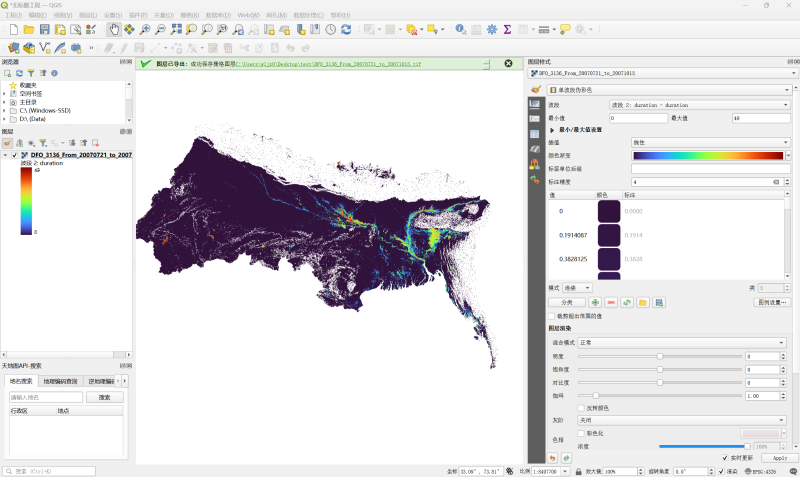Click the Refresh map icon
This screenshot has width=800, height=477.
(x=346, y=30)
